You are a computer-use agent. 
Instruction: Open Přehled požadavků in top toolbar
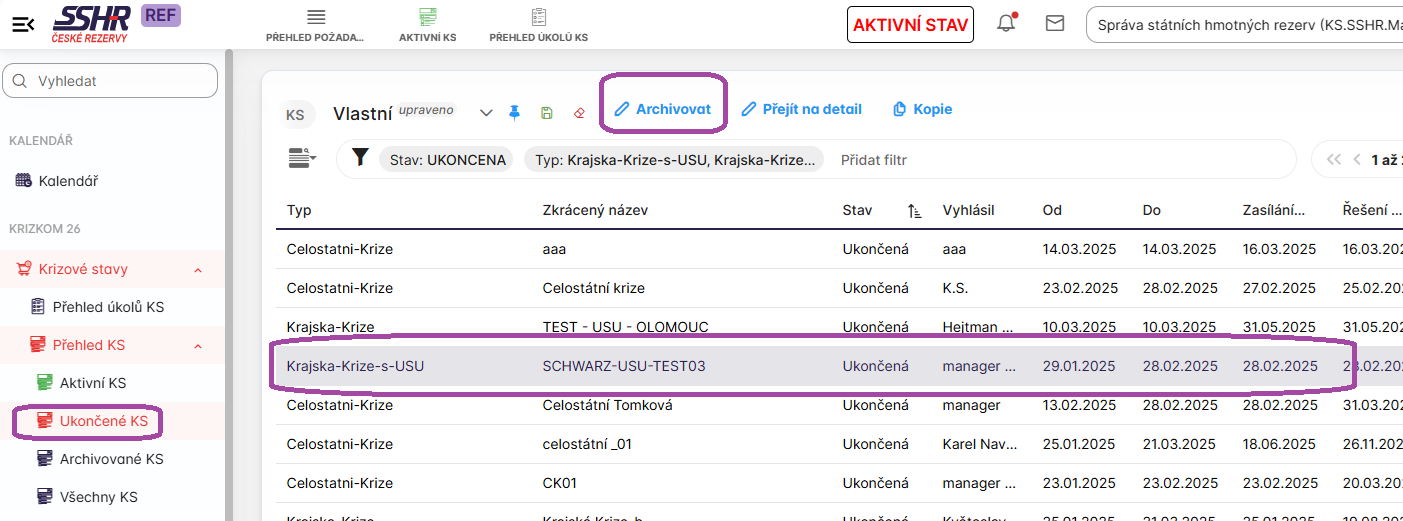point(315,26)
